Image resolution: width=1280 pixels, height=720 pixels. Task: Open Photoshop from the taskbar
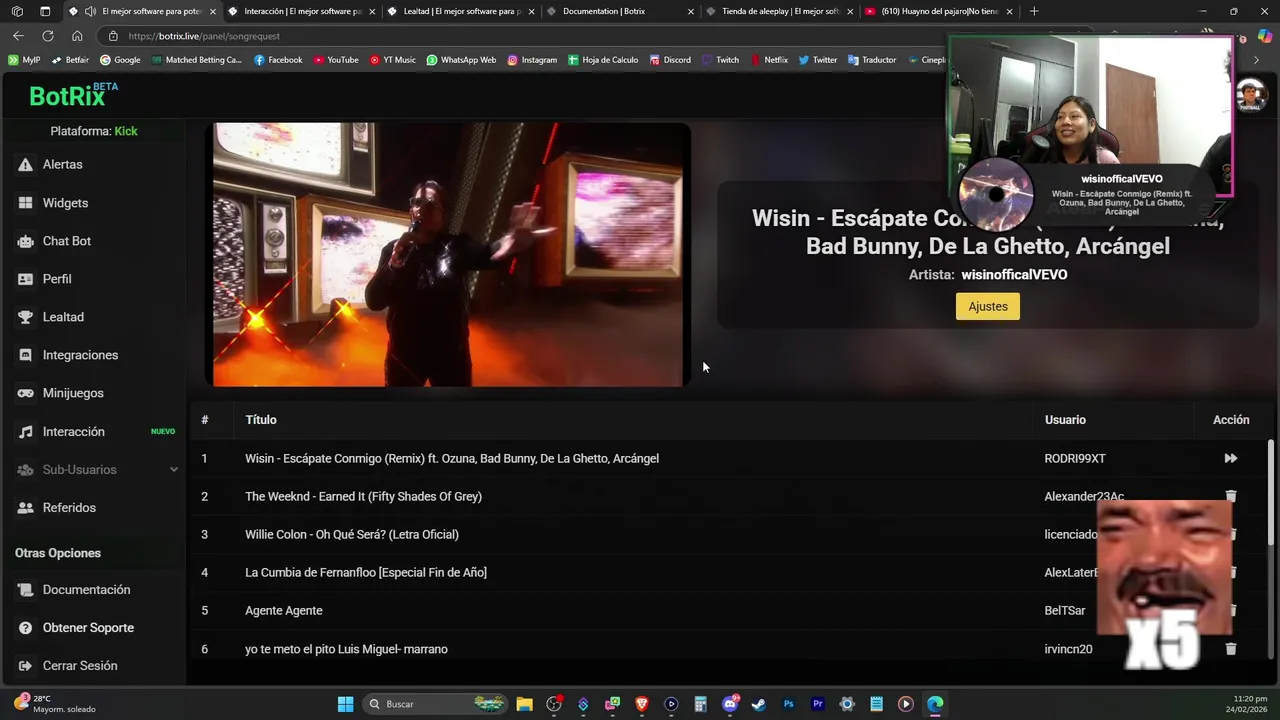pos(788,704)
